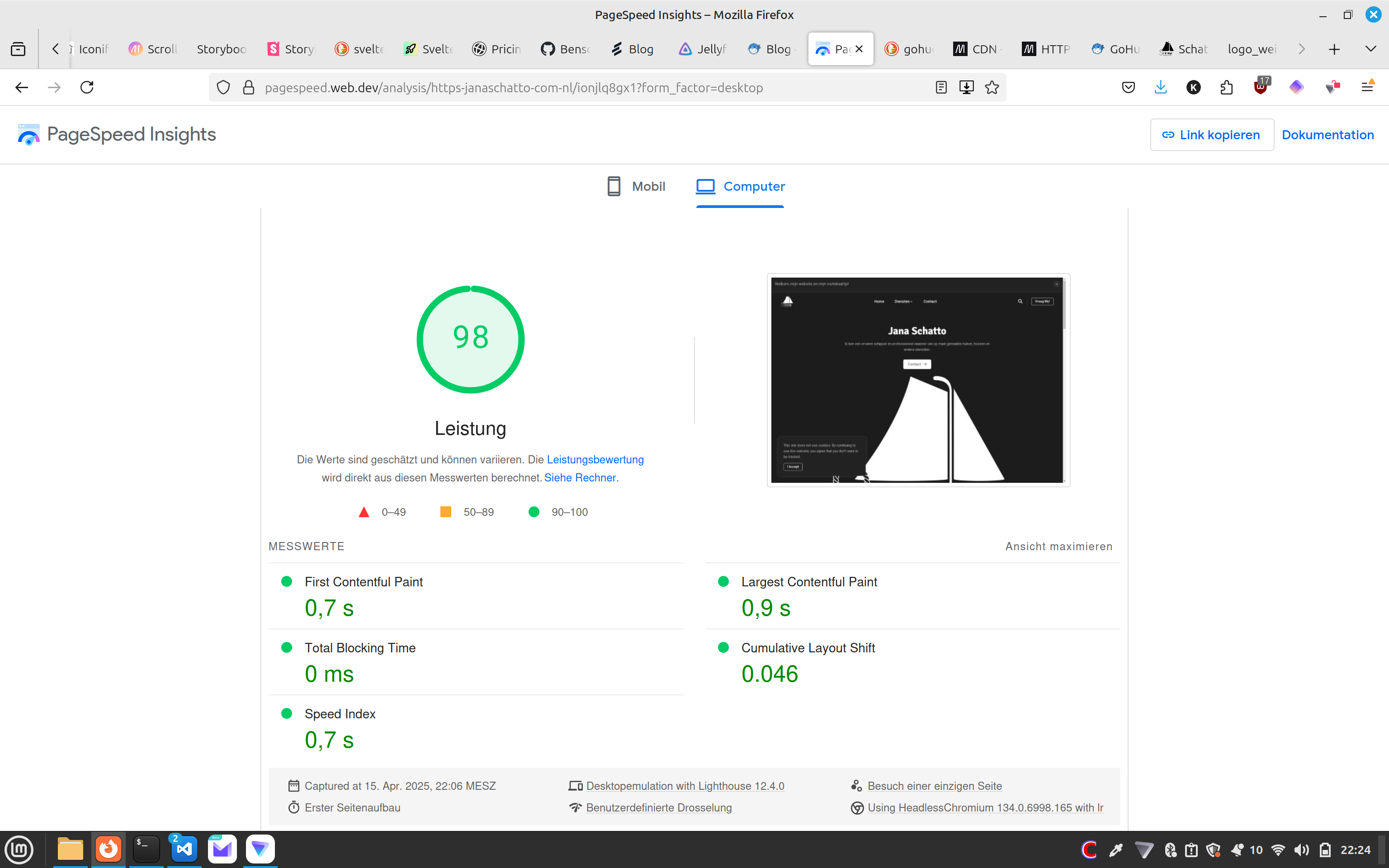
Task: Click the Erster Seitenaufbau text
Action: click(x=352, y=808)
